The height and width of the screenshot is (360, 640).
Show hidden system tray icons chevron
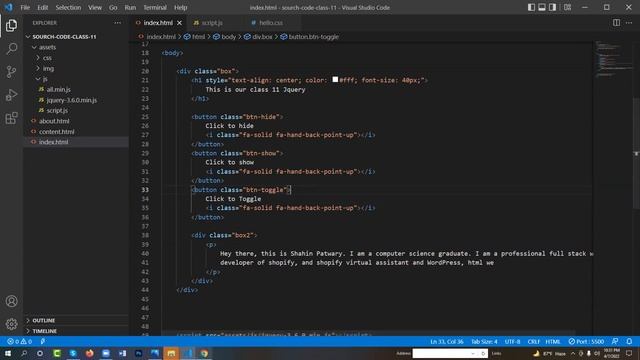point(573,353)
